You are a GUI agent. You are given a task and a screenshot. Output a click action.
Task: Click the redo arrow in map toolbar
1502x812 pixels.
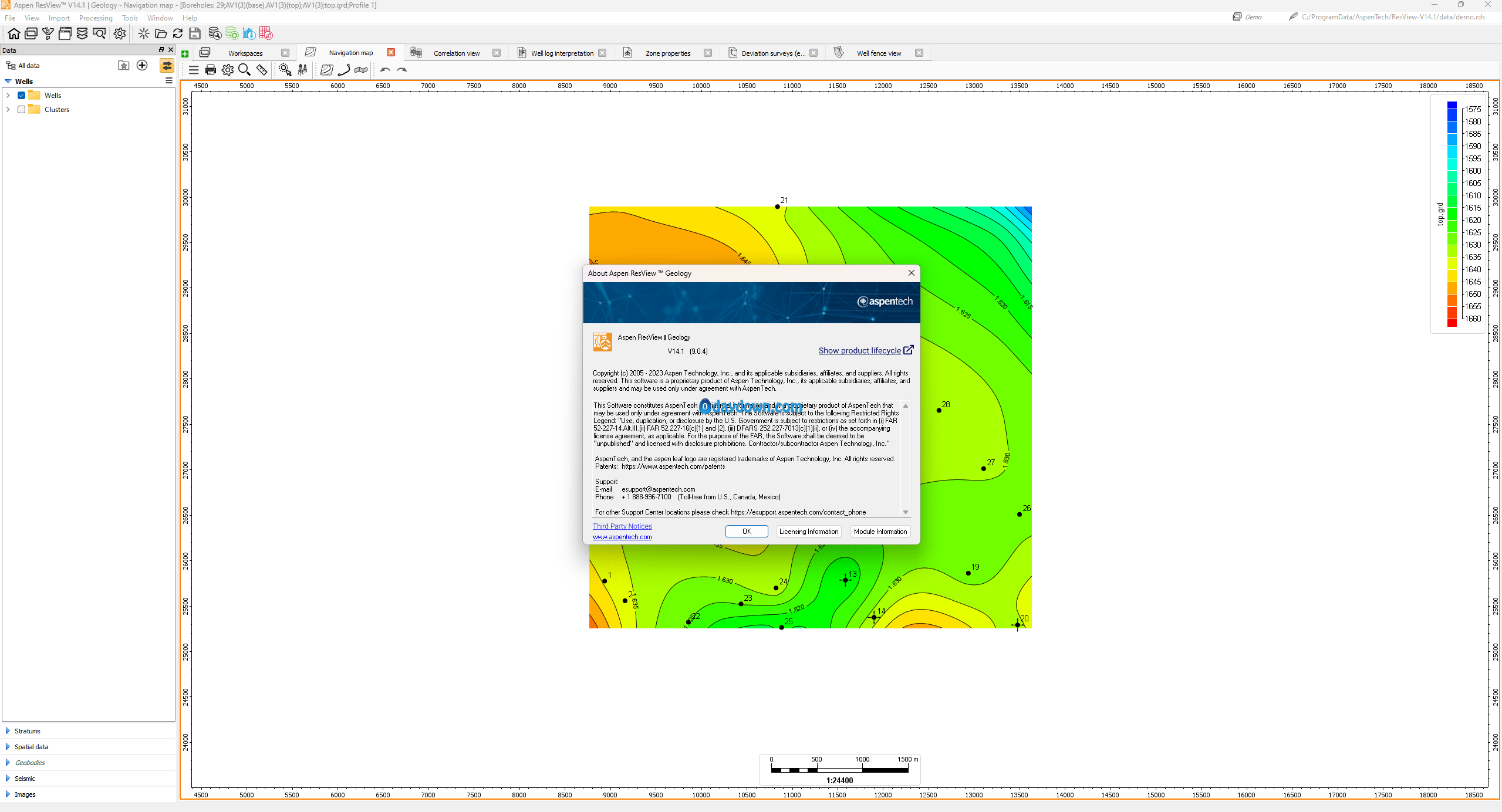point(402,70)
